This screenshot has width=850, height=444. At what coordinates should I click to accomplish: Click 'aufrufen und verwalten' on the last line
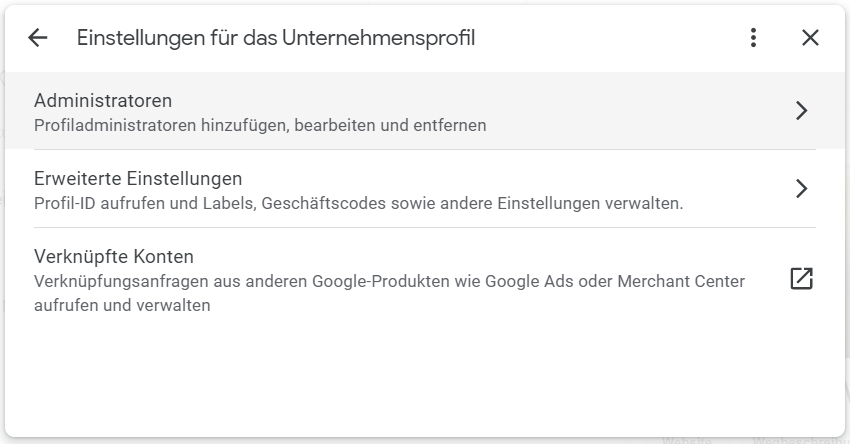pos(122,305)
